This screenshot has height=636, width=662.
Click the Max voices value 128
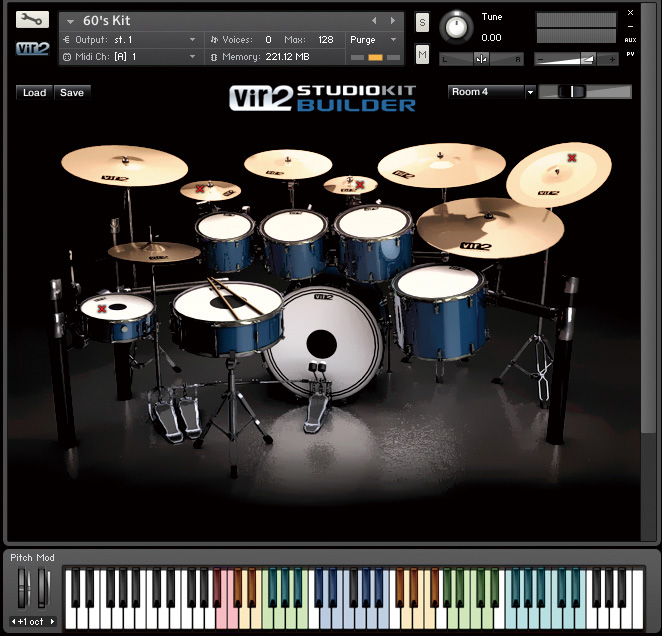click(x=326, y=40)
